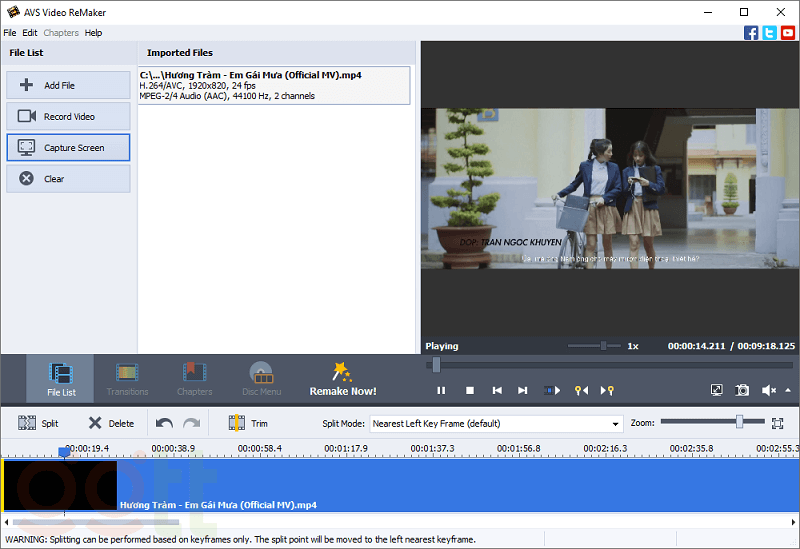Click the playback speed slider handle
This screenshot has width=800, height=549.
point(603,346)
